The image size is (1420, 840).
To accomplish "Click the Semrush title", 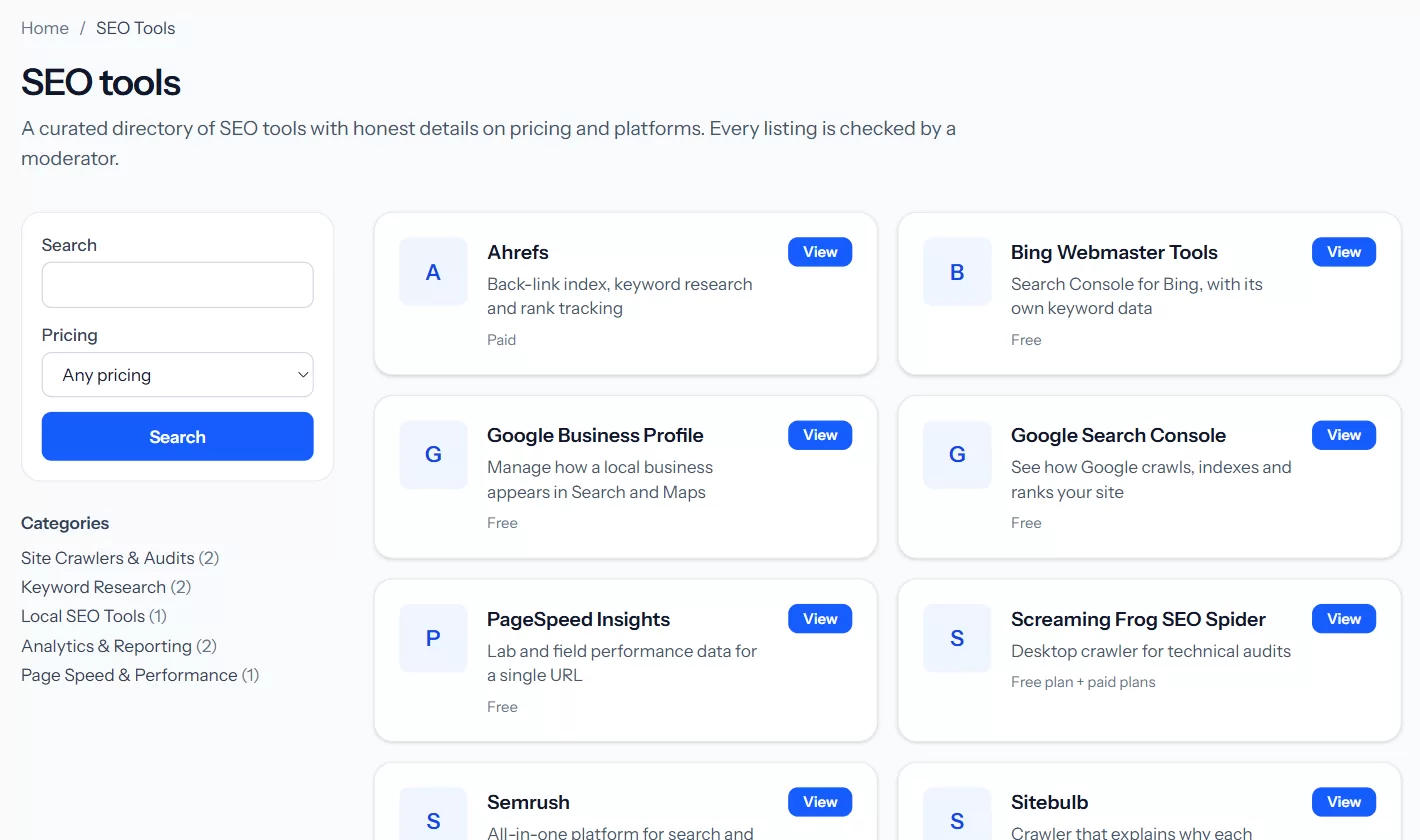I will (x=528, y=802).
